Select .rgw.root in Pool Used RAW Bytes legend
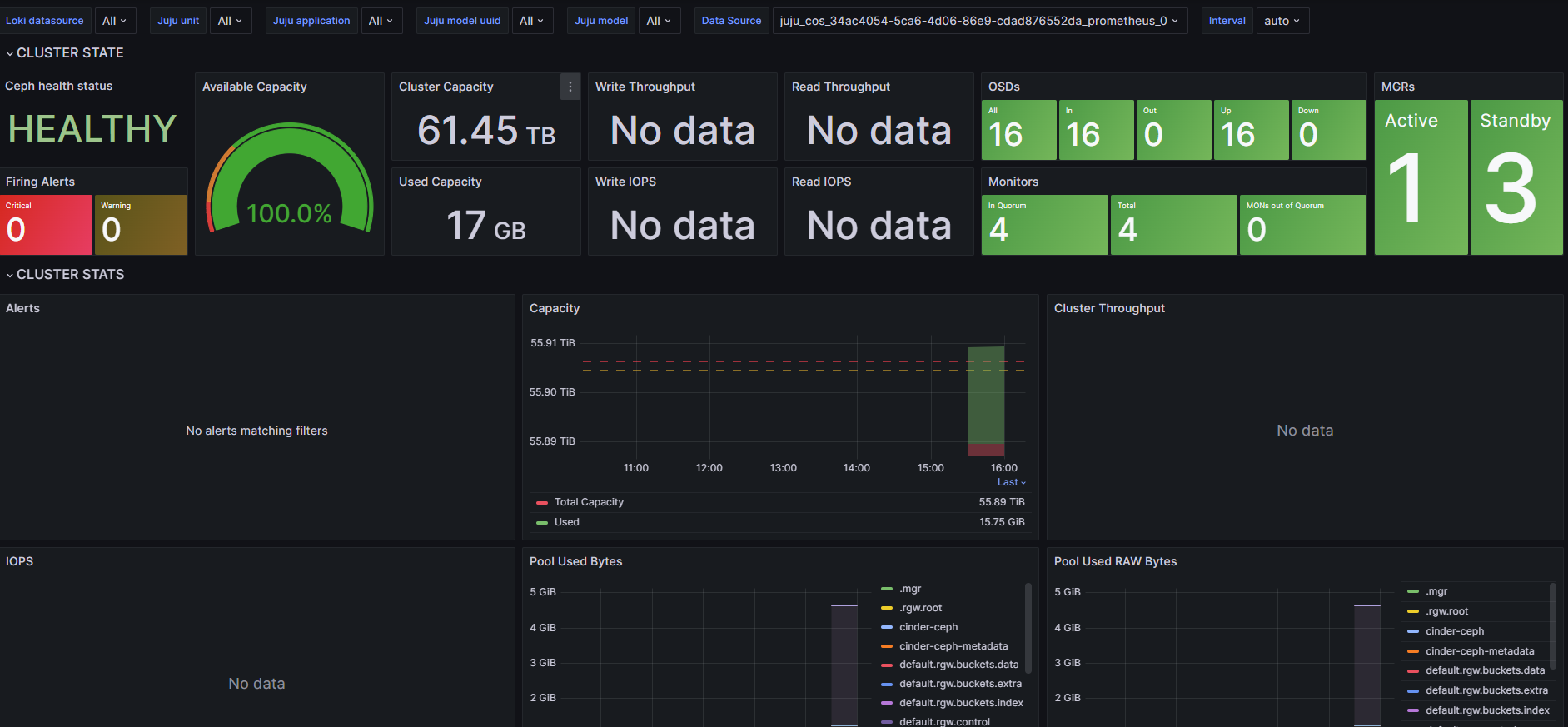The image size is (1568, 727). (x=1446, y=611)
